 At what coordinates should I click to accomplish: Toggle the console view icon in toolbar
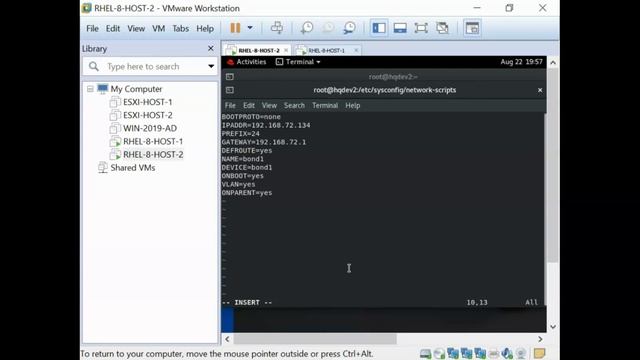coord(472,28)
